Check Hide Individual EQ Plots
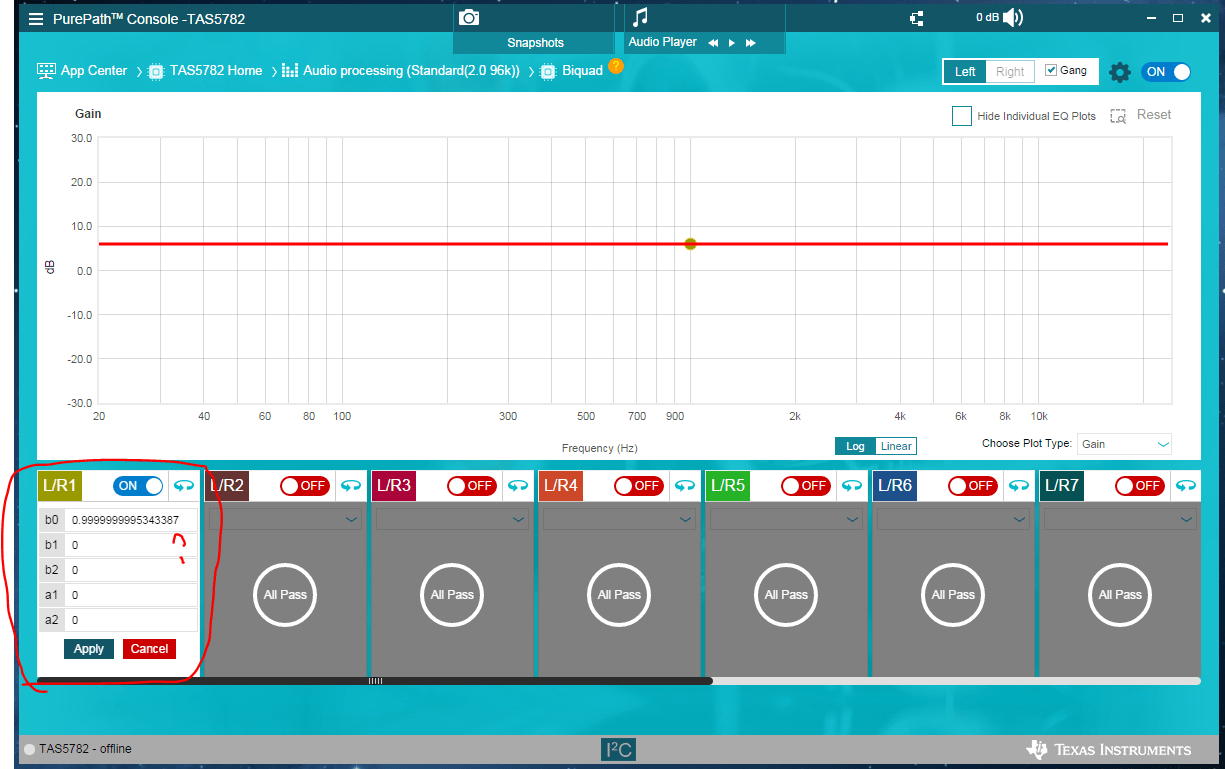This screenshot has height=769, width=1225. pyautogui.click(x=961, y=115)
